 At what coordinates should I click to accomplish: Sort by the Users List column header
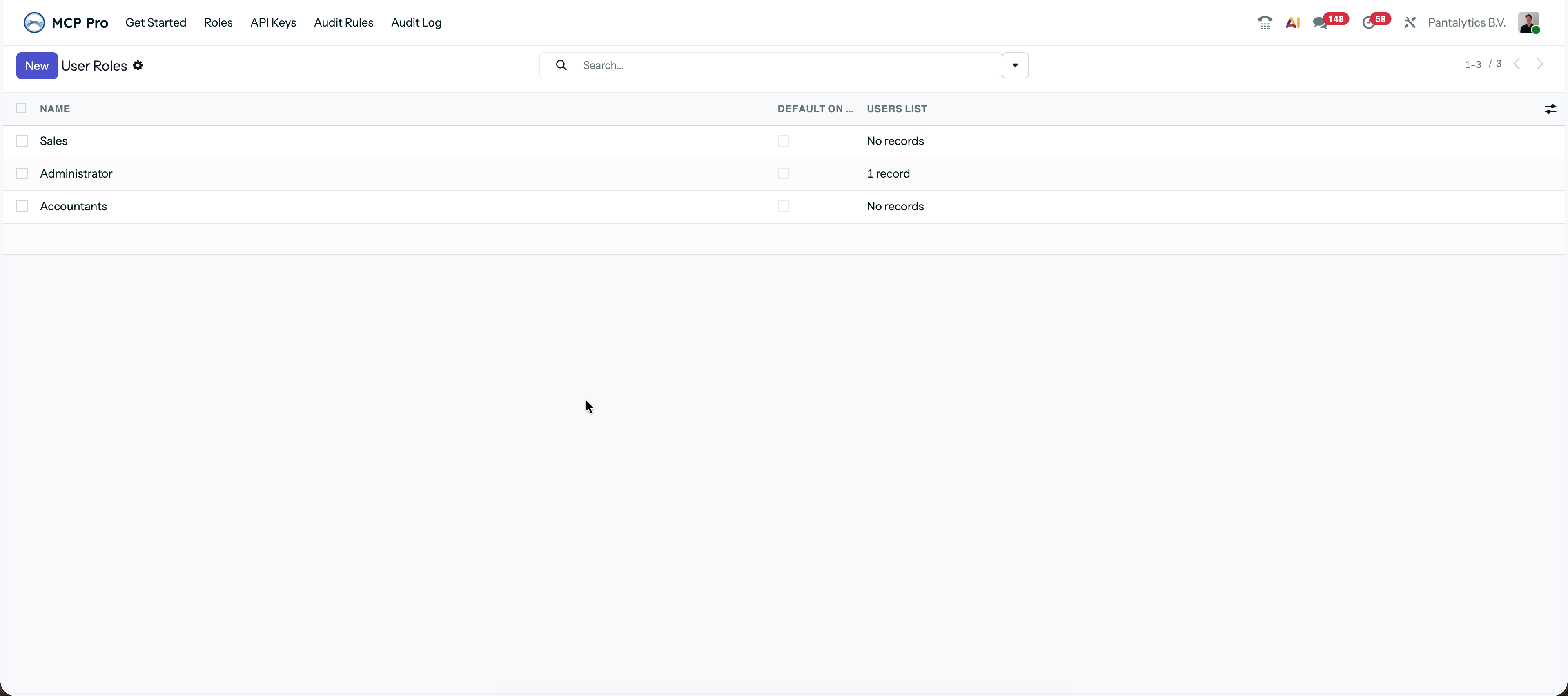(897, 109)
